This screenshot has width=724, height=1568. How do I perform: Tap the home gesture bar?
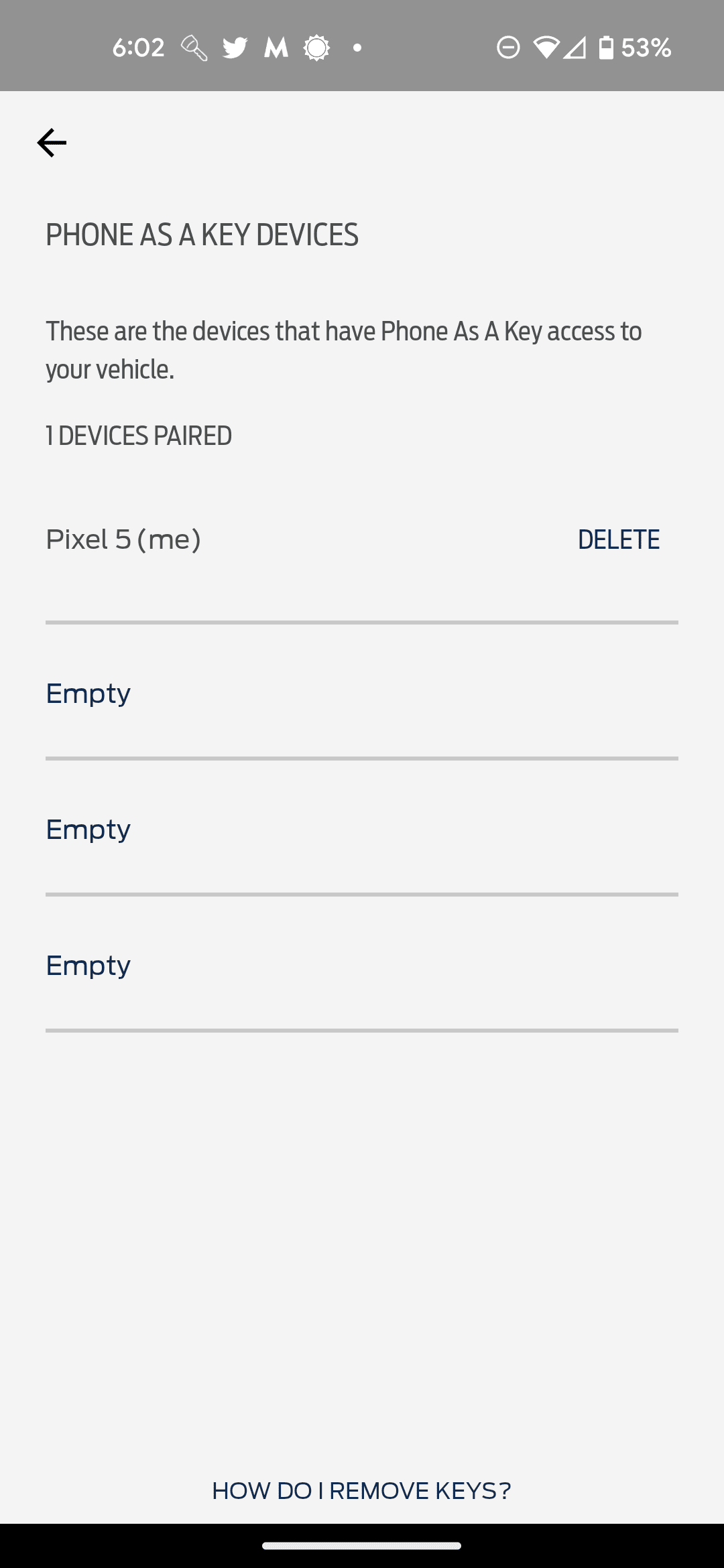pos(361,1546)
